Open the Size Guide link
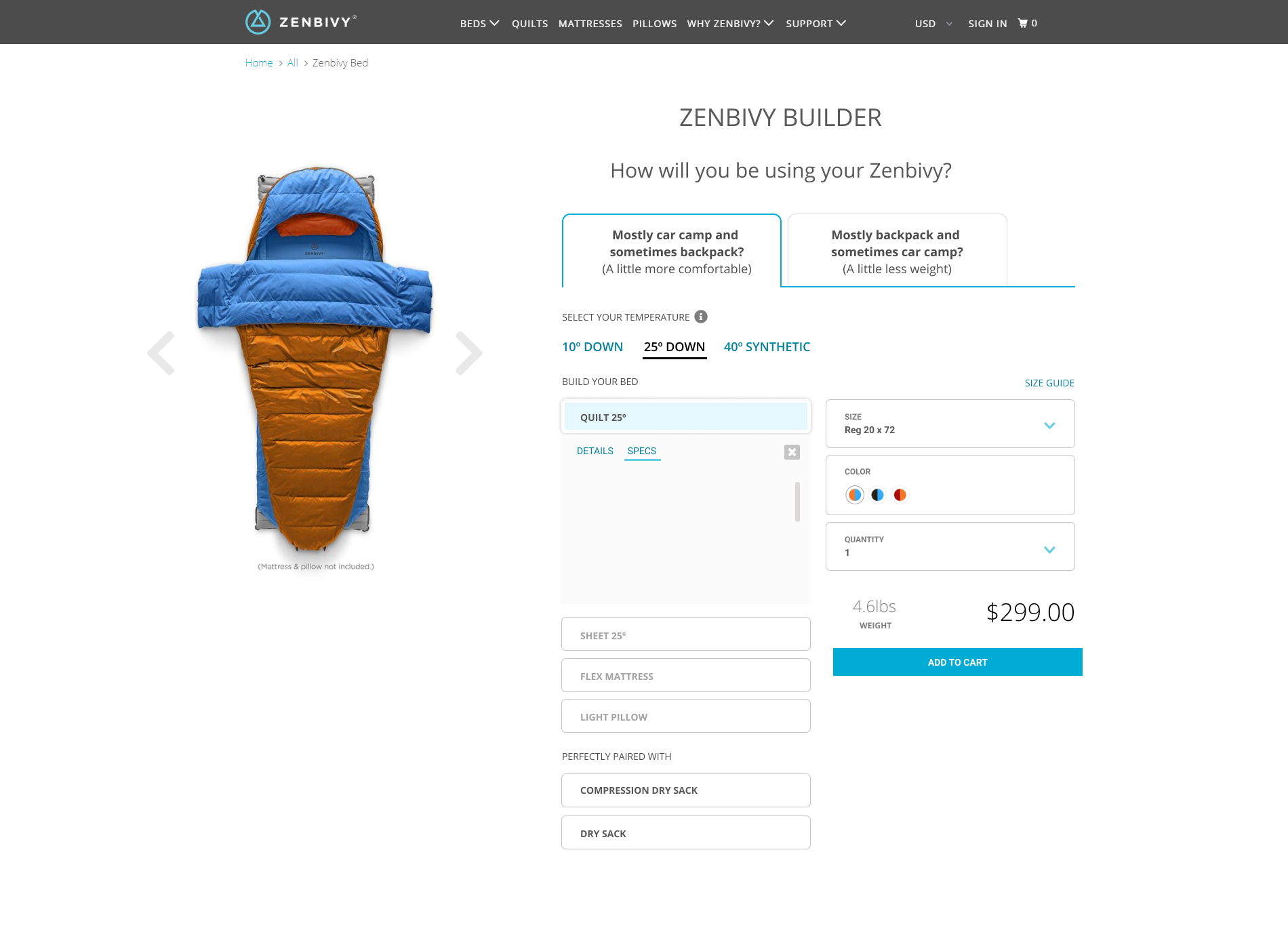Screen dimensions: 1288x947 (x=1049, y=383)
